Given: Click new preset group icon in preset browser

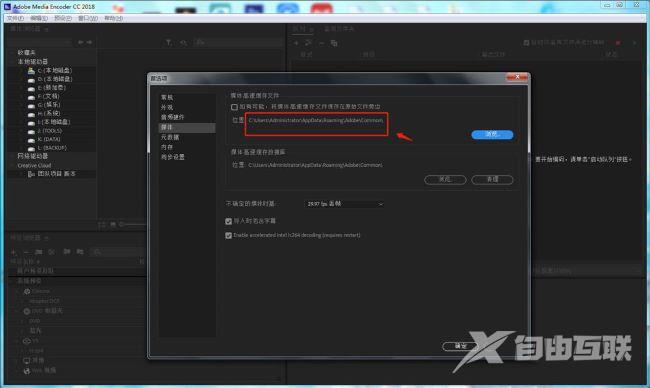Looking at the screenshot, I should pyautogui.click(x=39, y=252).
